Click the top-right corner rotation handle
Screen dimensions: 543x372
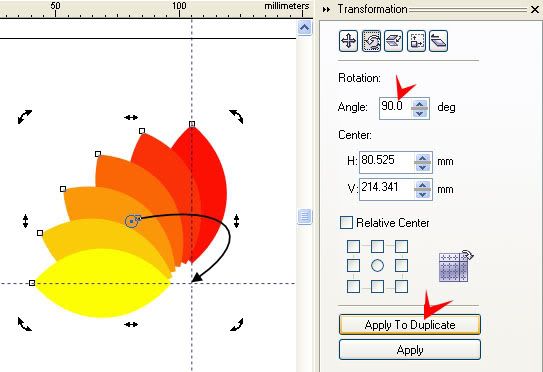coord(237,116)
